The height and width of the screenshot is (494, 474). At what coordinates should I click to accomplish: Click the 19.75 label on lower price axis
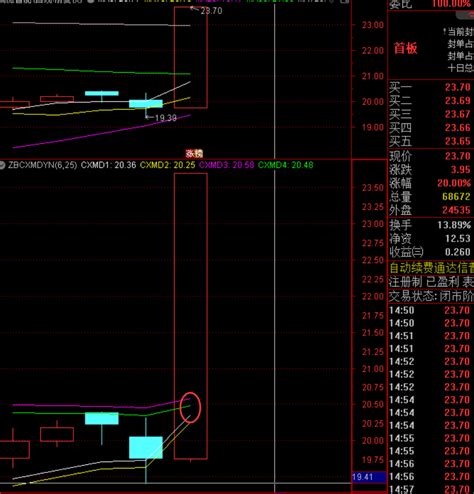click(x=373, y=460)
